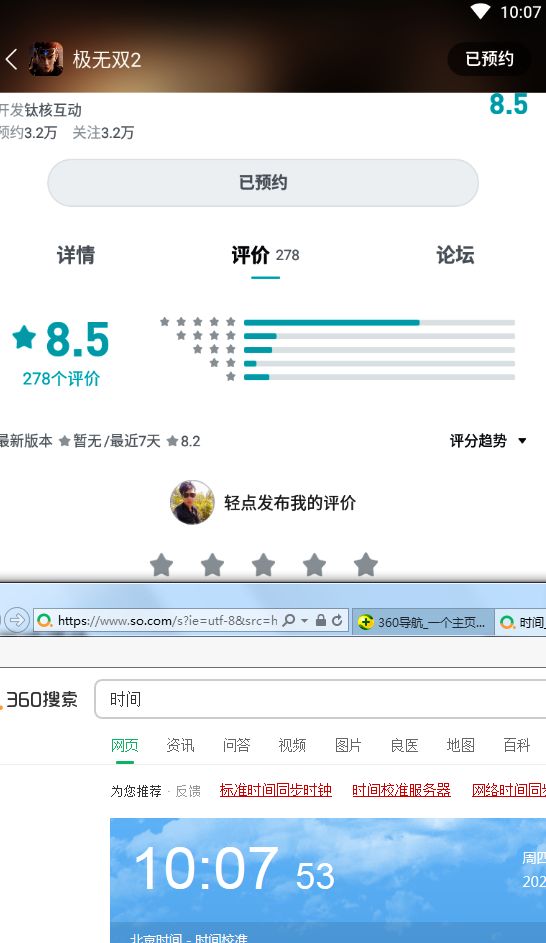Viewport: 546px width, 943px height.
Task: Rate one star in my review
Action: pos(161,565)
